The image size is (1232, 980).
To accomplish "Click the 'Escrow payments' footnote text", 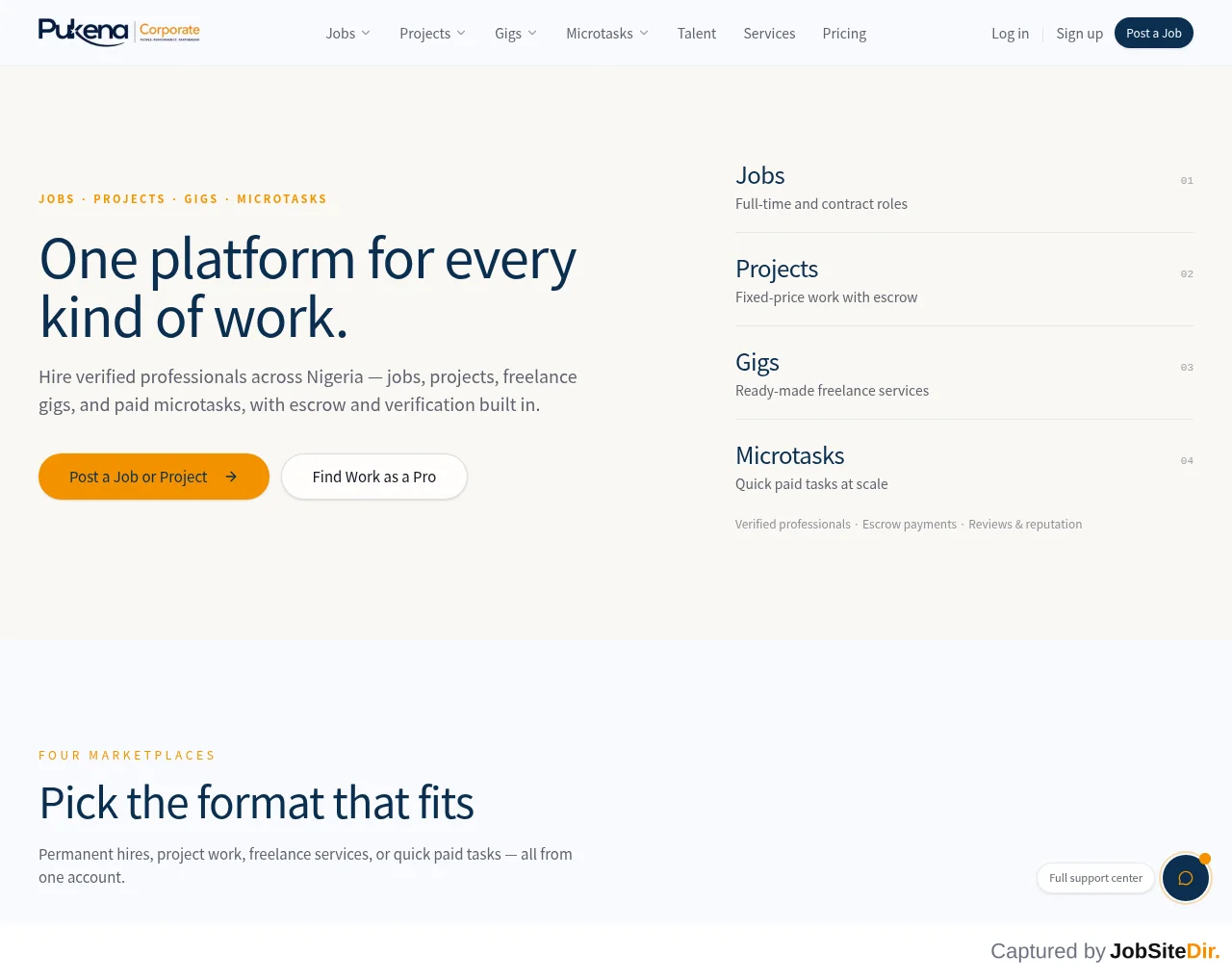I will pyautogui.click(x=910, y=525).
